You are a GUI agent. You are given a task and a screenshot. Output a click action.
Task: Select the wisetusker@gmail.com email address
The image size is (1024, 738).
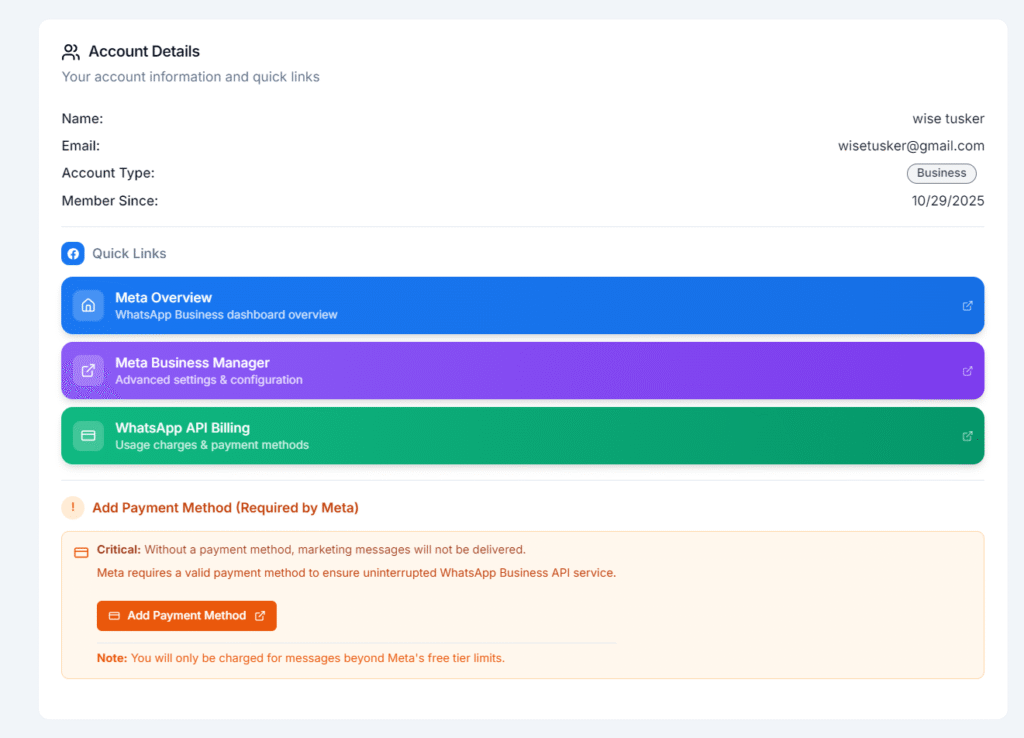pyautogui.click(x=910, y=146)
